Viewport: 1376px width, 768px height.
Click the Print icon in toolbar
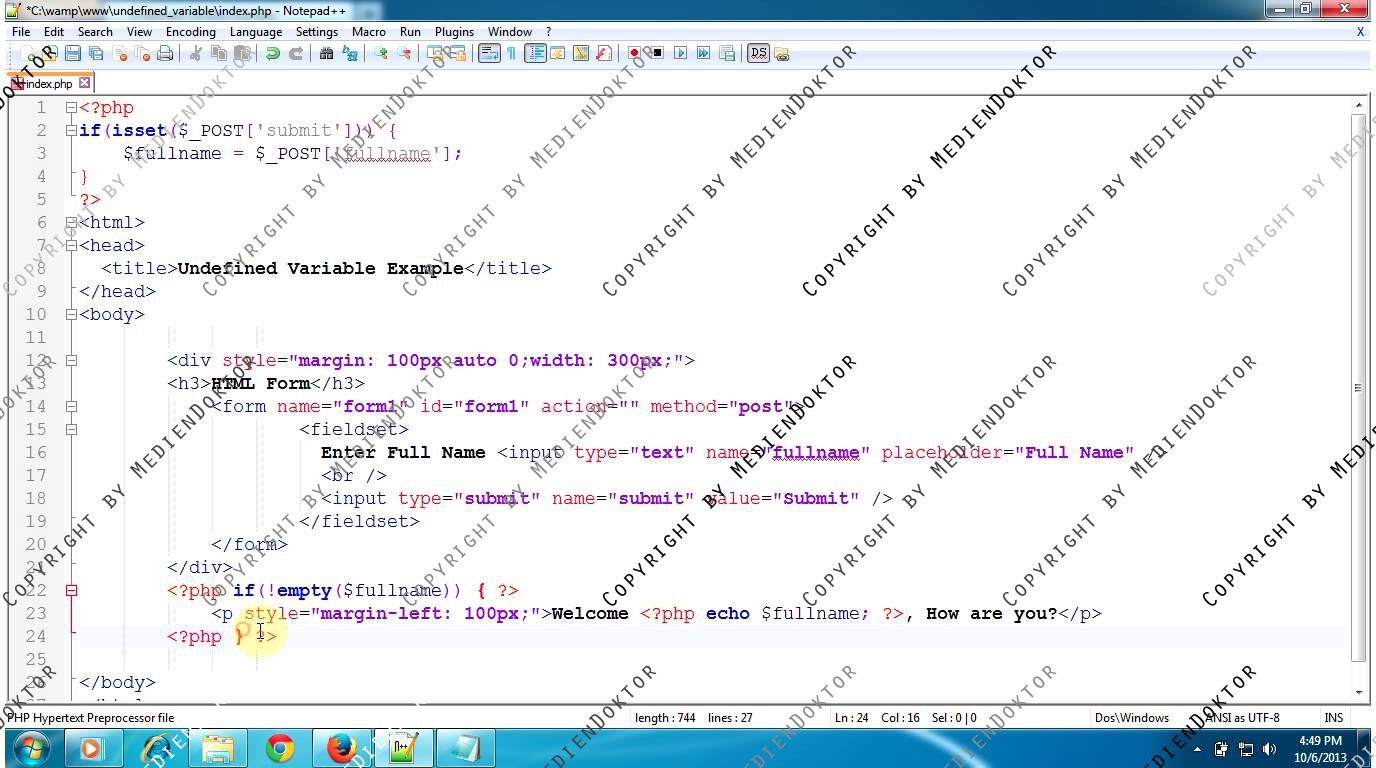[x=165, y=54]
